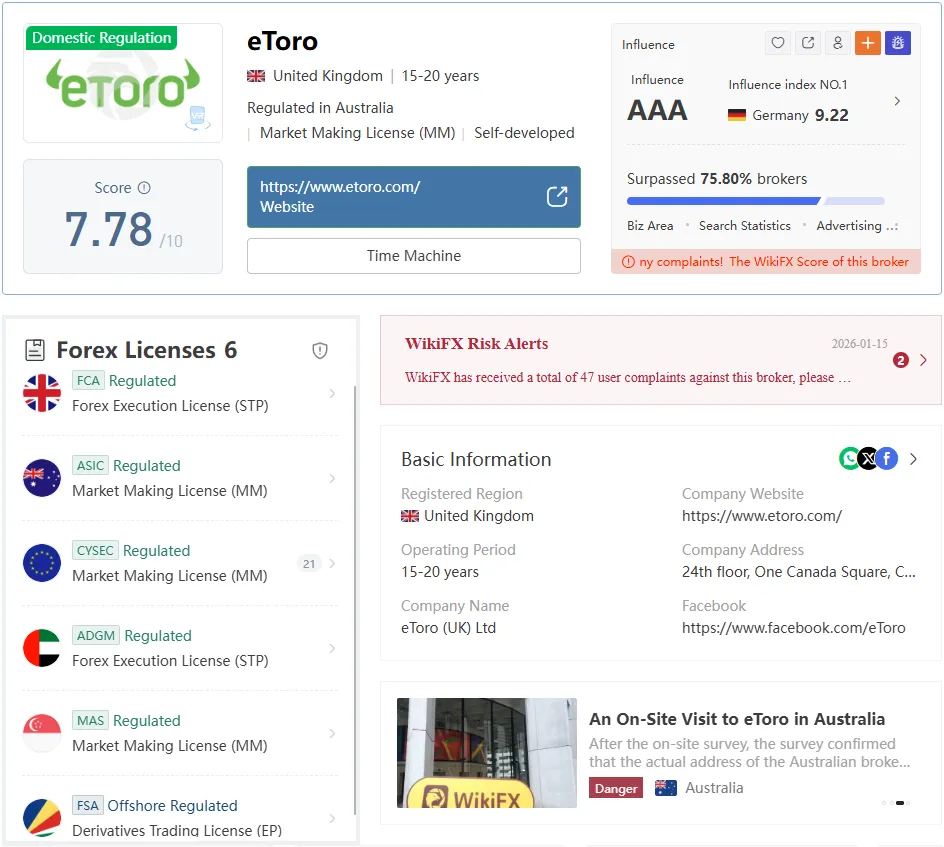The width and height of the screenshot is (944, 847).
Task: Expand WikiFX Risk Alerts chevron
Action: click(x=924, y=360)
